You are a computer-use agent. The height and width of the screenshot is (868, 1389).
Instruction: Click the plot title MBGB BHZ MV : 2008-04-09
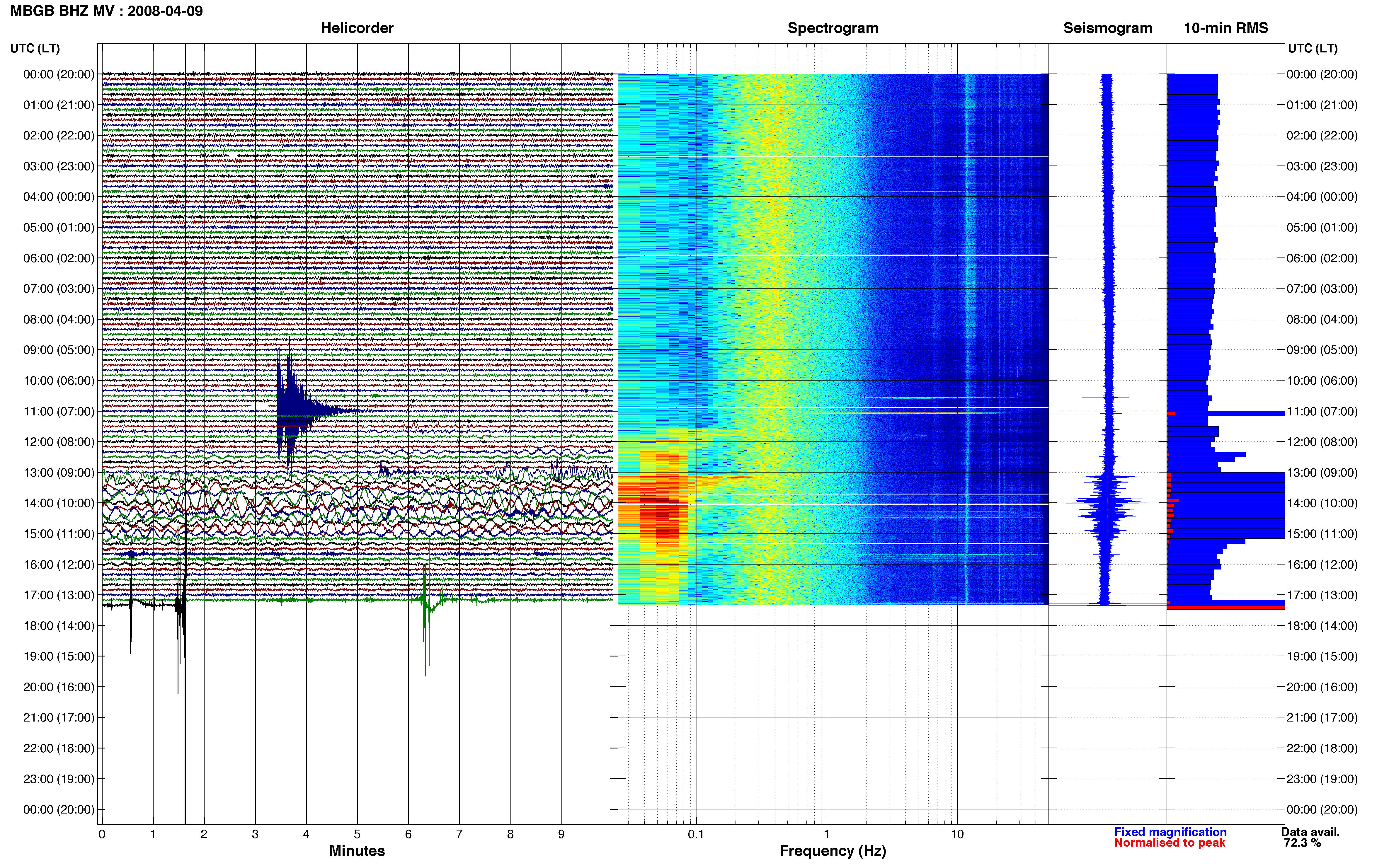point(106,11)
